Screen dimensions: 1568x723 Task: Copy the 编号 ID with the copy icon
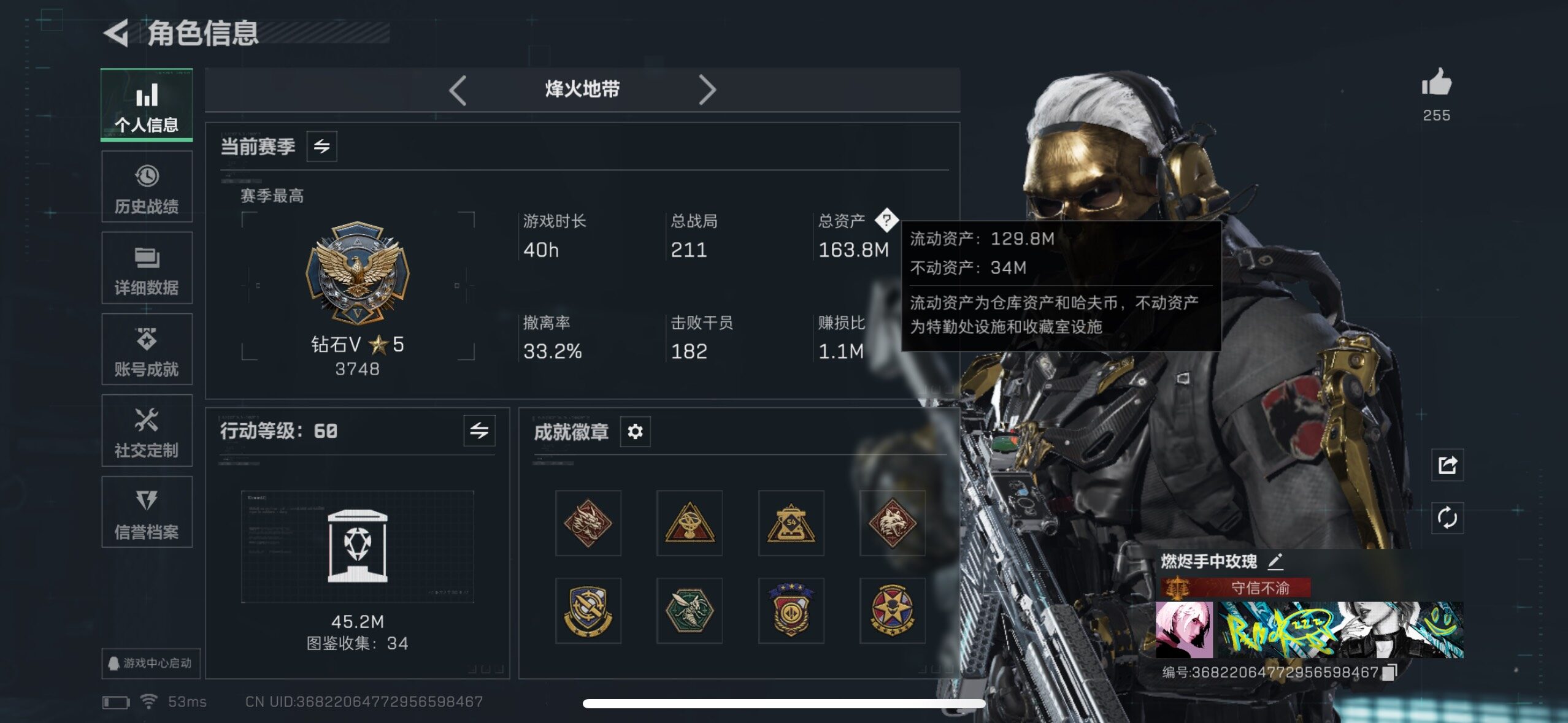point(1390,672)
